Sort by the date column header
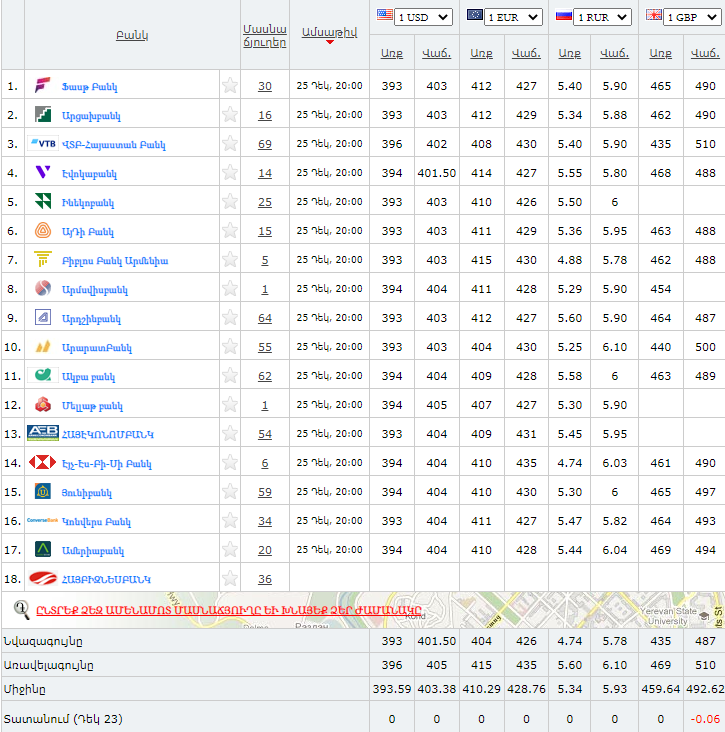This screenshot has height=732, width=725. (x=330, y=32)
